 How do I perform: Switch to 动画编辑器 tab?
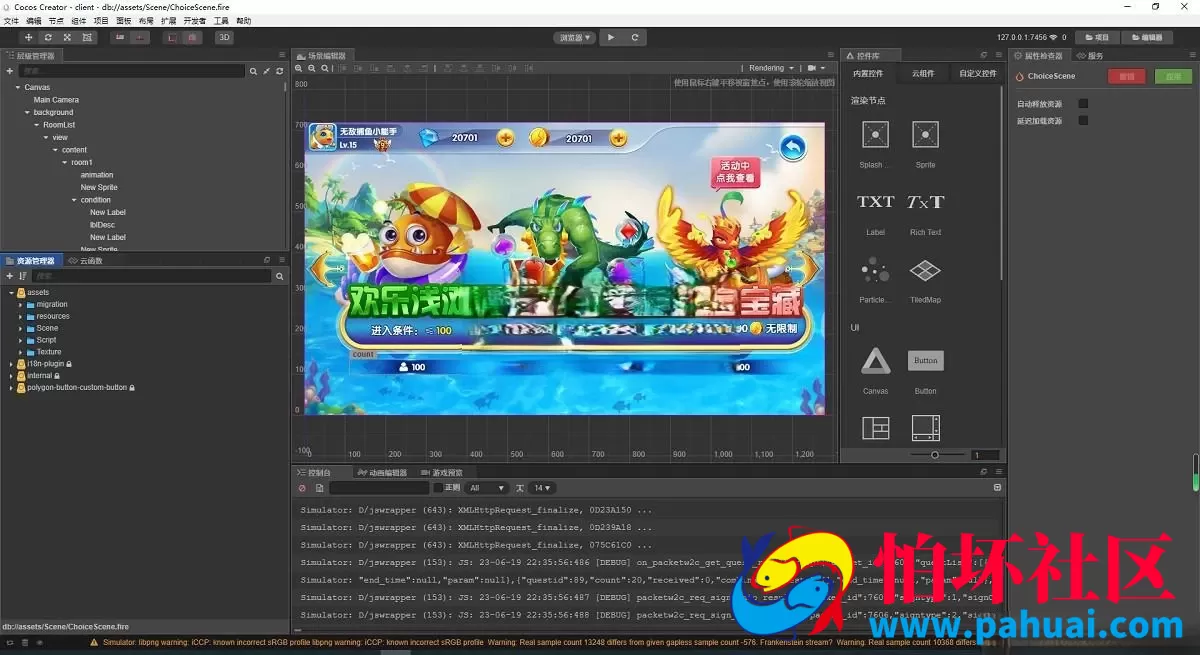[382, 472]
